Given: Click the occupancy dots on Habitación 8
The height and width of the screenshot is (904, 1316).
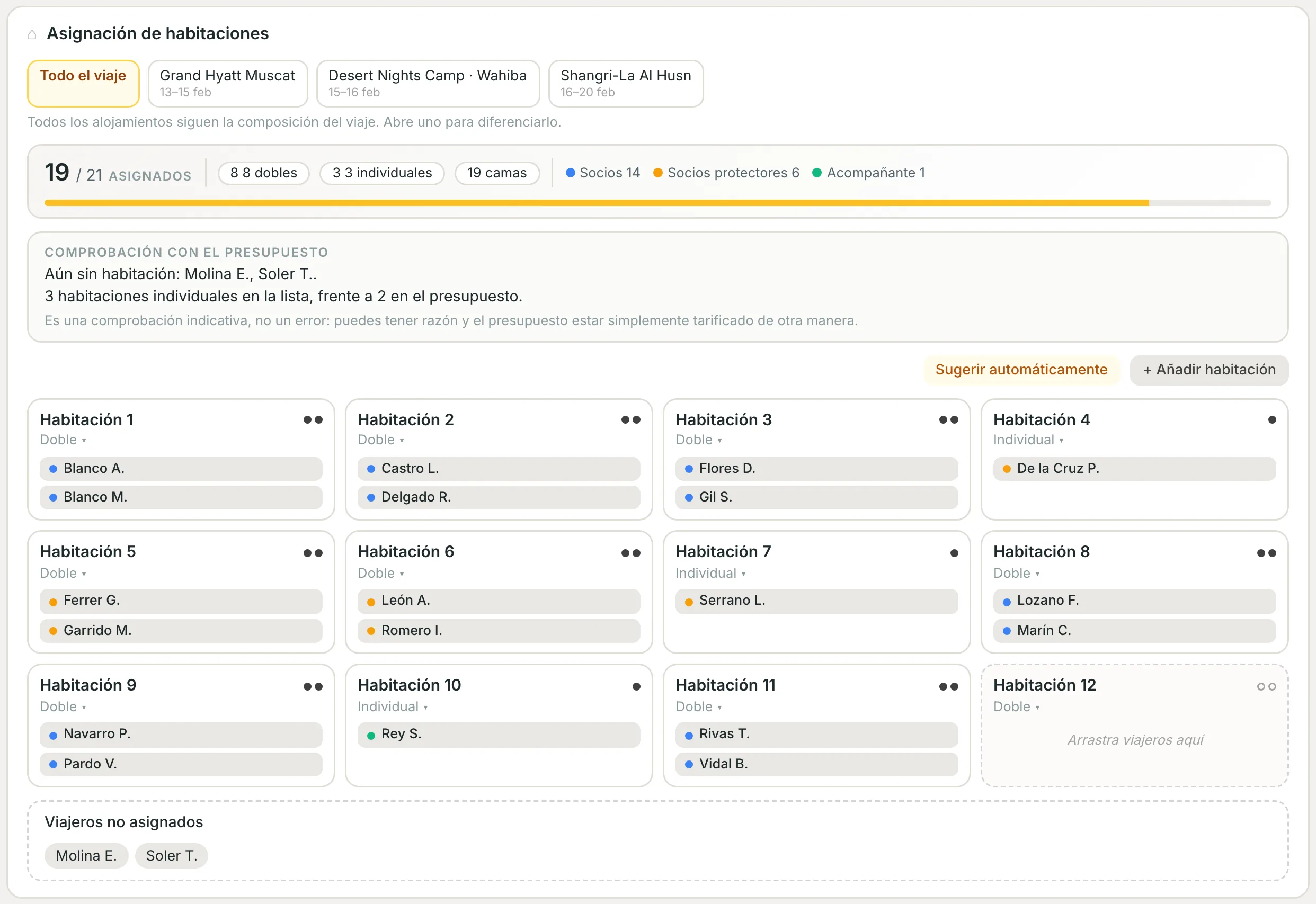Looking at the screenshot, I should pos(1266,553).
